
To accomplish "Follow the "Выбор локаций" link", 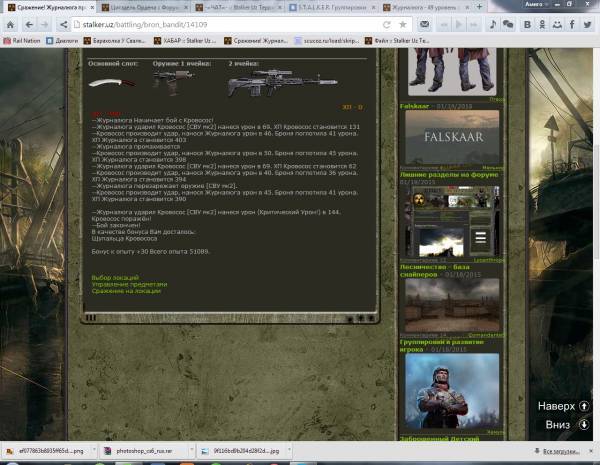I will point(115,277).
